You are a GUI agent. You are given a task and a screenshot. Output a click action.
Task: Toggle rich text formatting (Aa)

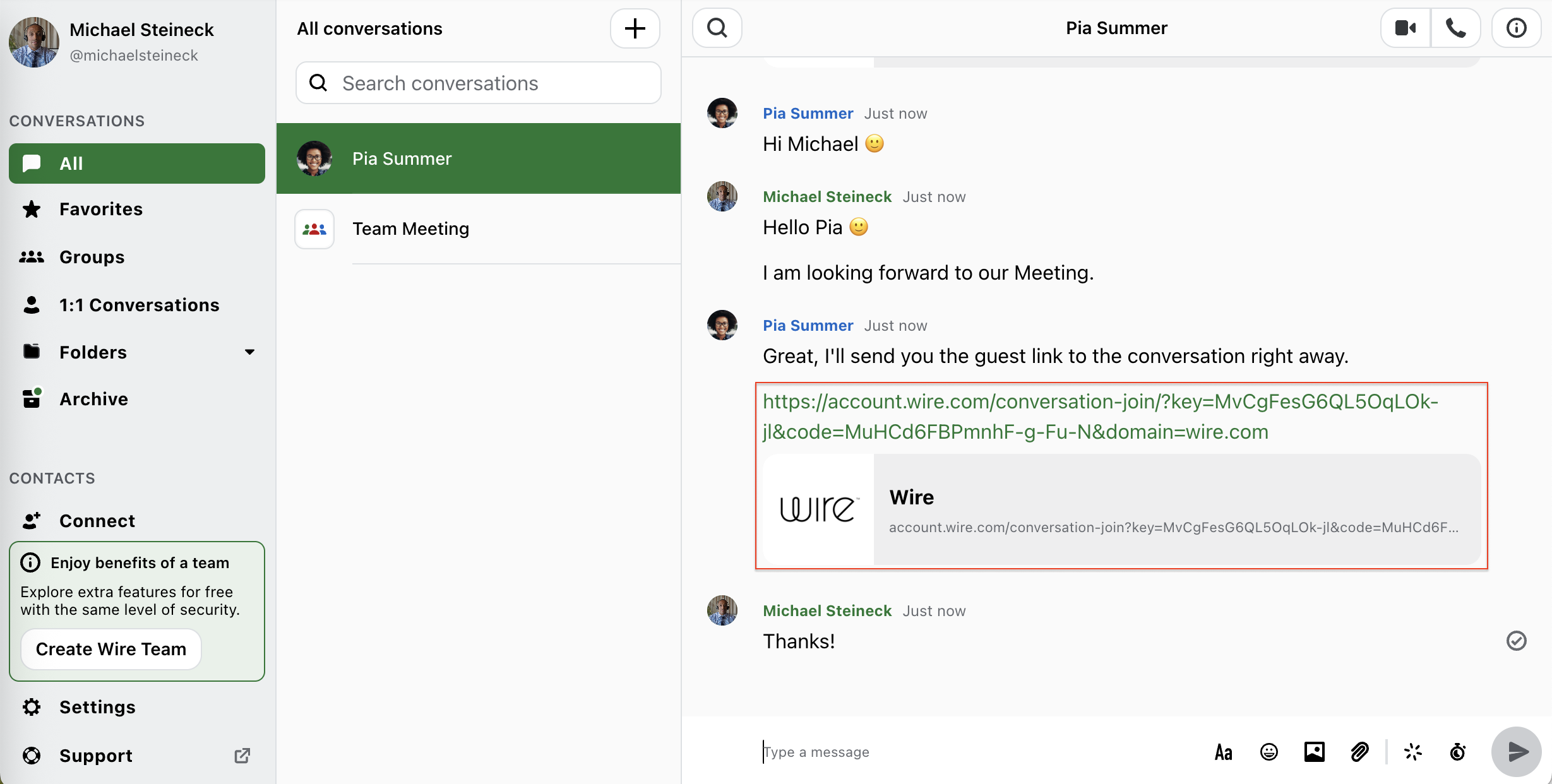1223,752
